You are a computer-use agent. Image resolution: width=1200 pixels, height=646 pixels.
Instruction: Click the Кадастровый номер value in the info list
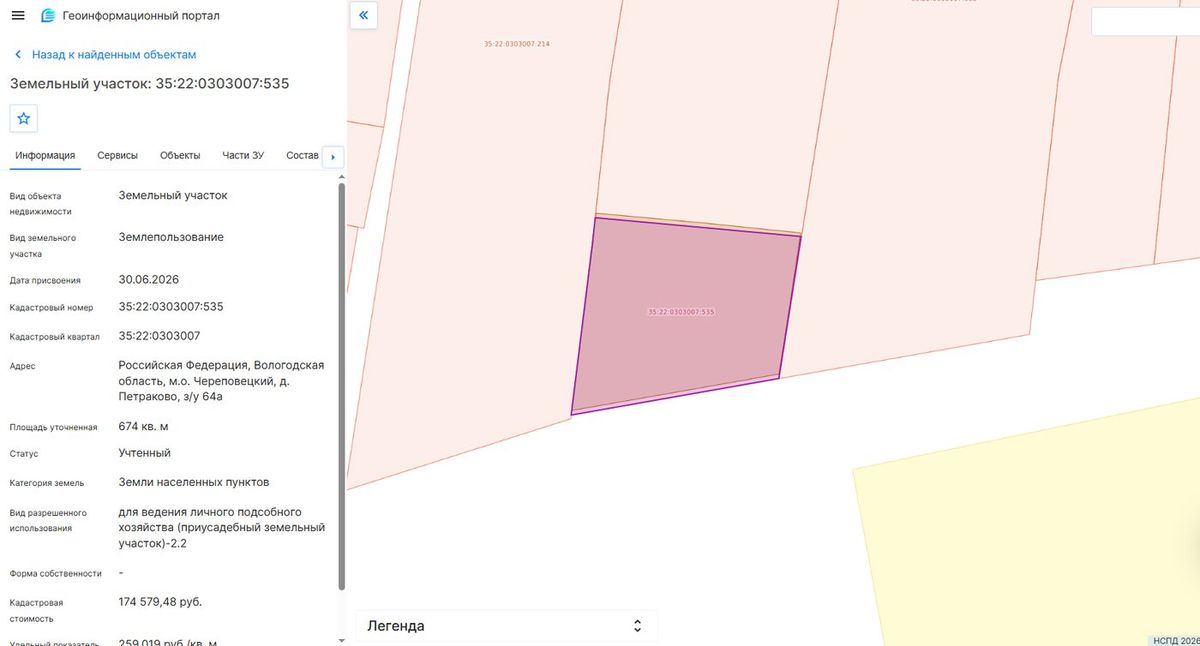click(171, 307)
